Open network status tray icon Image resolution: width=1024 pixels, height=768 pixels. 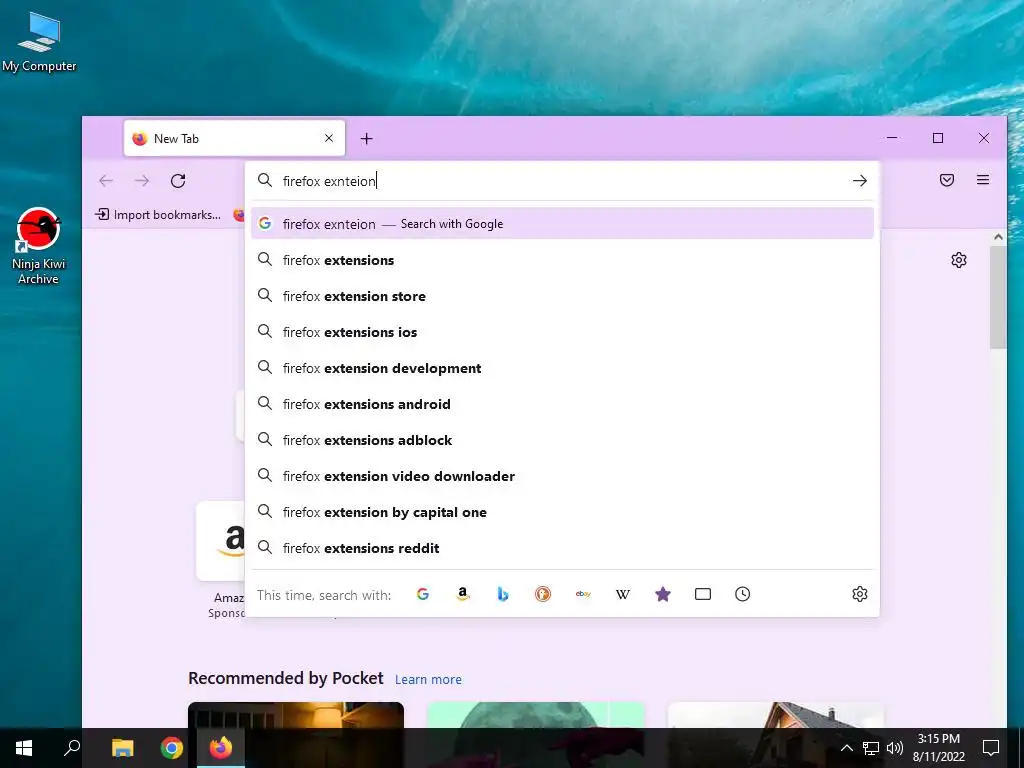(871, 748)
